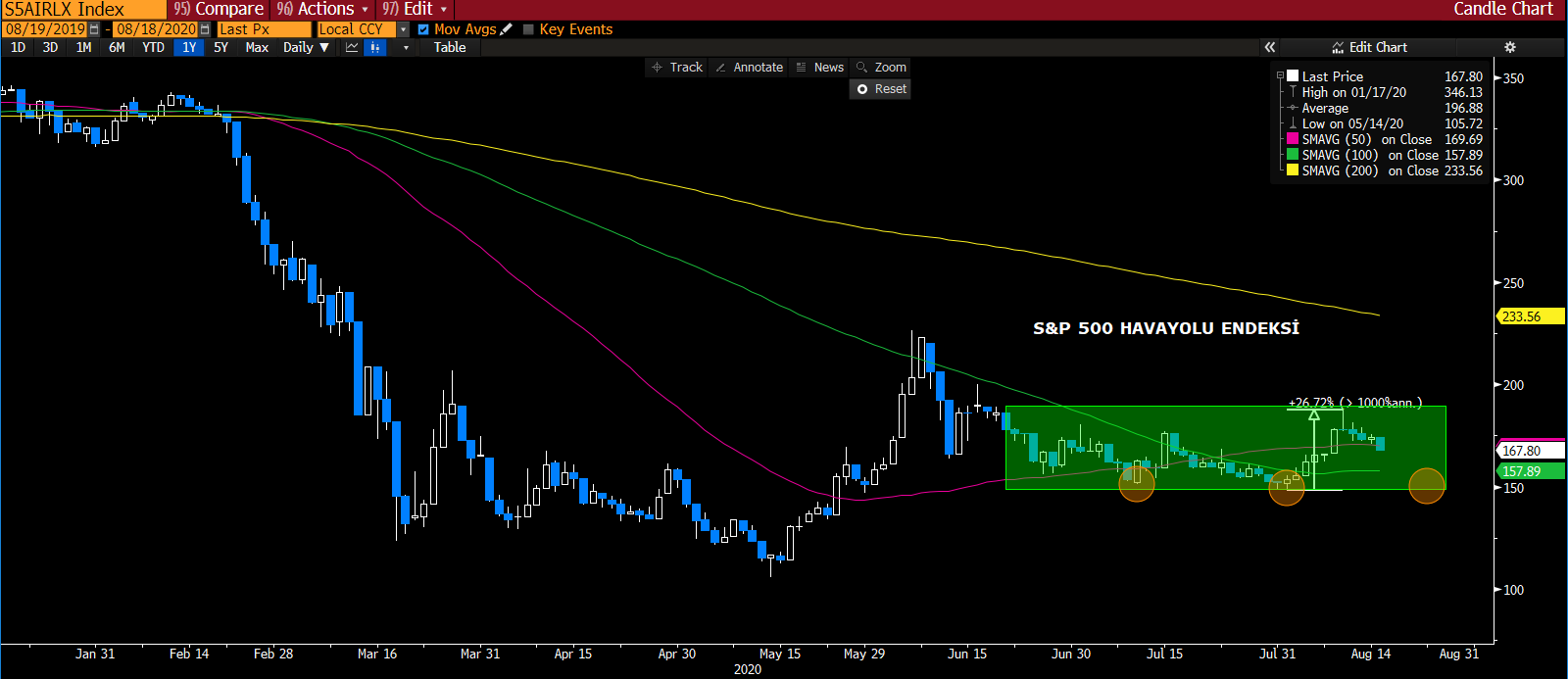The image size is (1568, 679).
Task: Click the High on 01/17/20 legend text
Action: pyautogui.click(x=1354, y=92)
